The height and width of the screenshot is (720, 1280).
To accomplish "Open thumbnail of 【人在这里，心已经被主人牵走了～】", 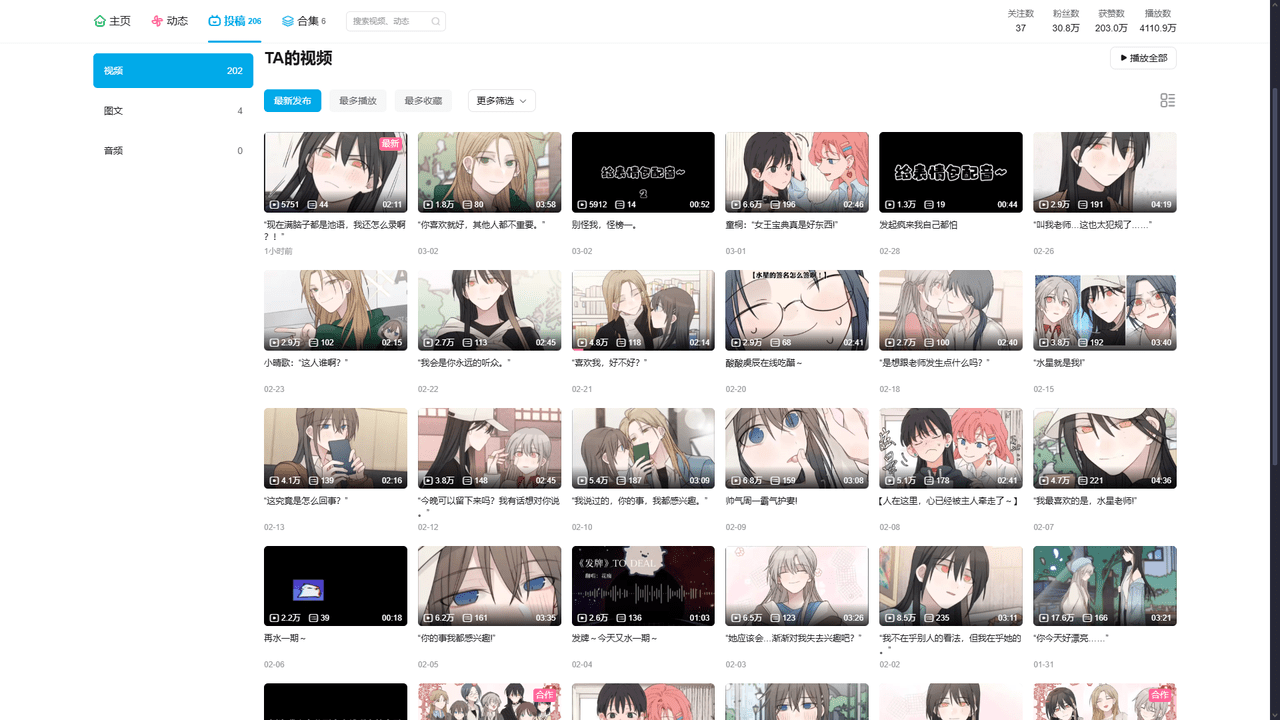I will 951,448.
